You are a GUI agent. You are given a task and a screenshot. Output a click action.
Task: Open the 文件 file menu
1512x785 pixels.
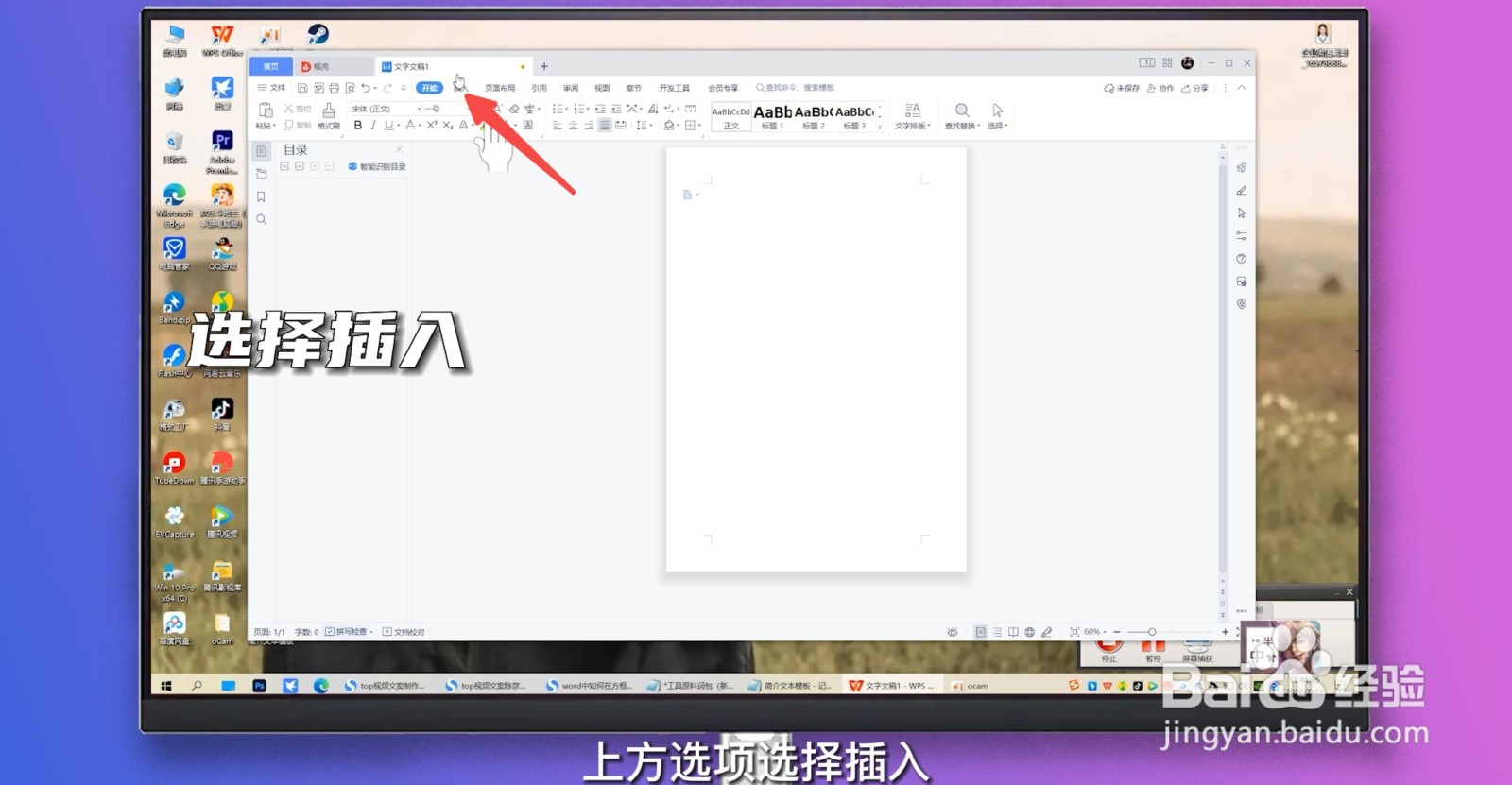click(271, 88)
